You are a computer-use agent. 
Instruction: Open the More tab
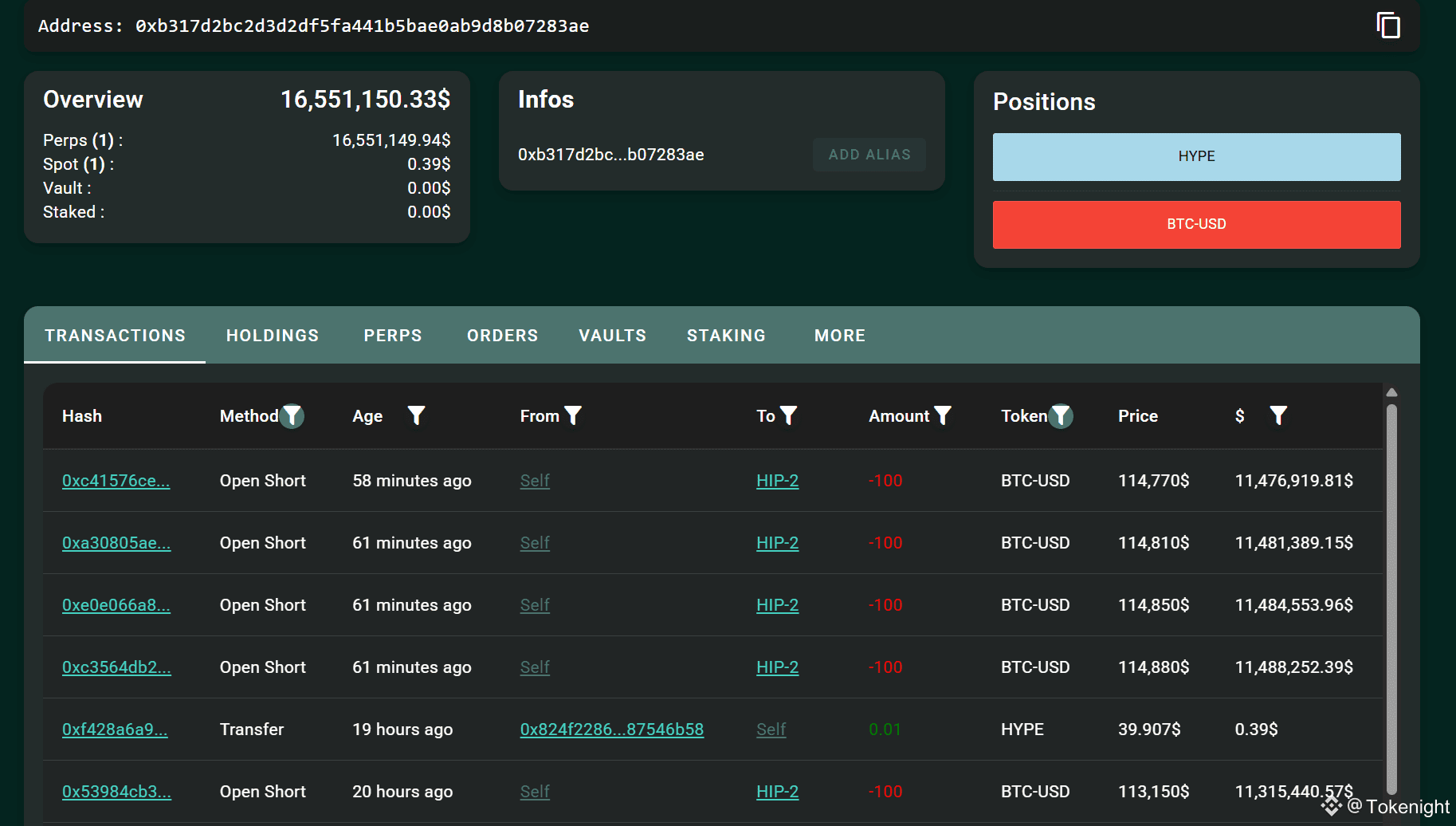(x=840, y=336)
